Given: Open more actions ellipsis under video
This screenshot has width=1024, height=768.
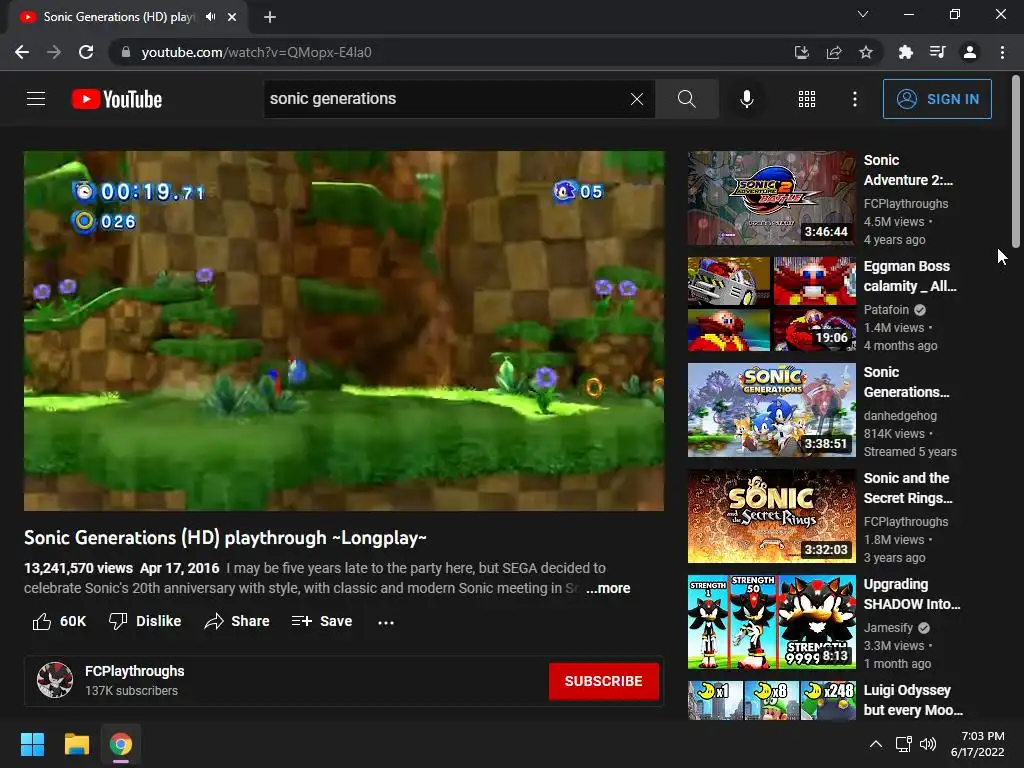Looking at the screenshot, I should click(386, 622).
